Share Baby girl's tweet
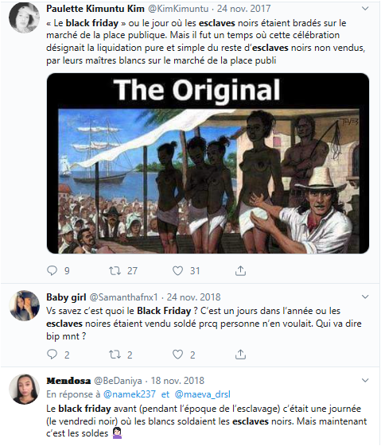This screenshot has height=446, width=381. [x=240, y=354]
